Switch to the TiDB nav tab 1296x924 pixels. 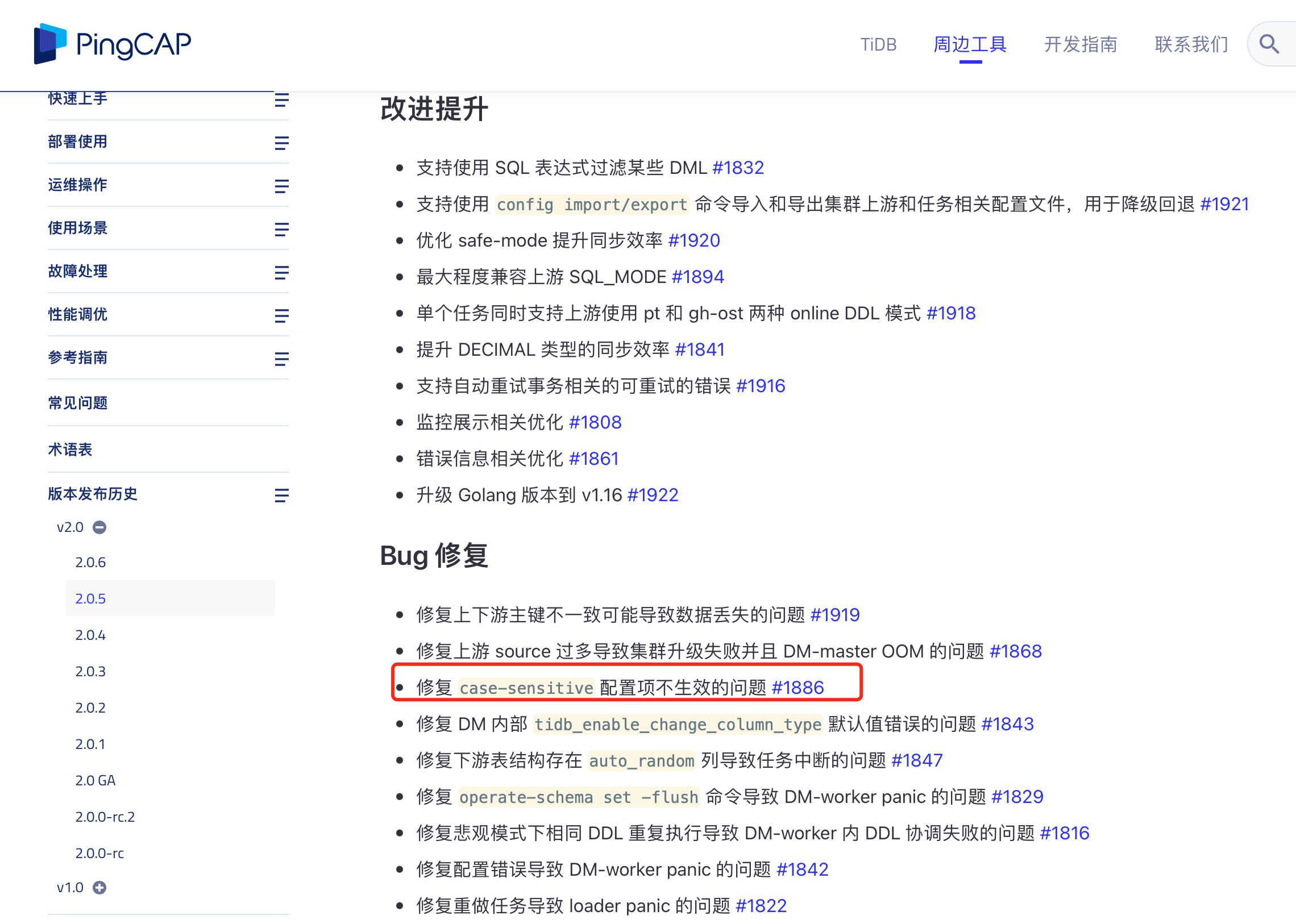point(878,44)
